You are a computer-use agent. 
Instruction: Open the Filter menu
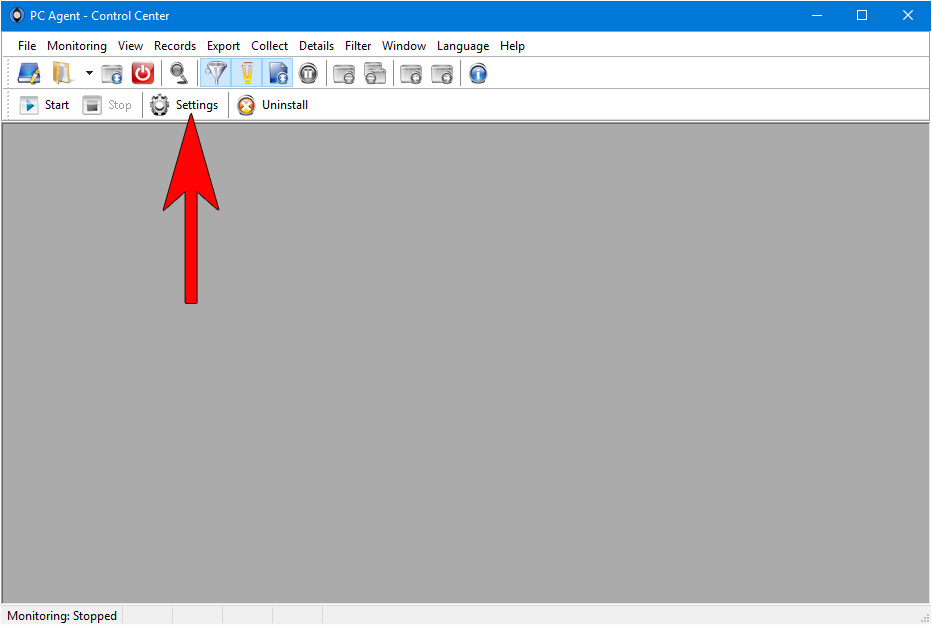point(358,46)
